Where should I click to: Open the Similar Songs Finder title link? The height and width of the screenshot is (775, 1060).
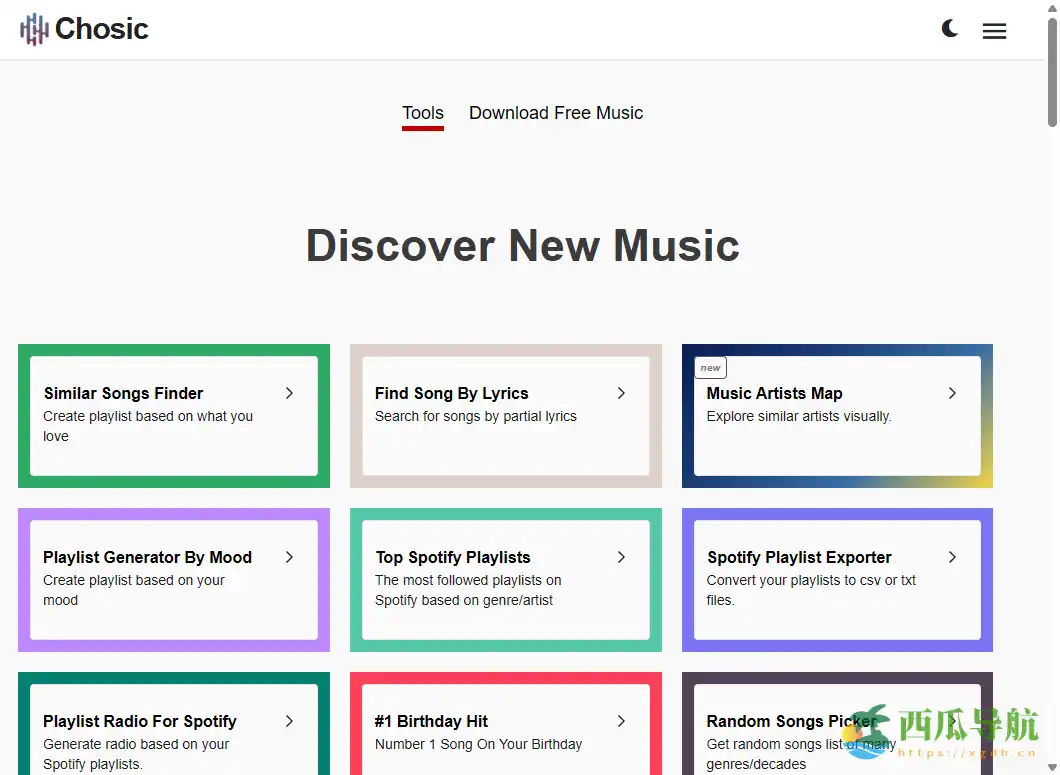123,393
